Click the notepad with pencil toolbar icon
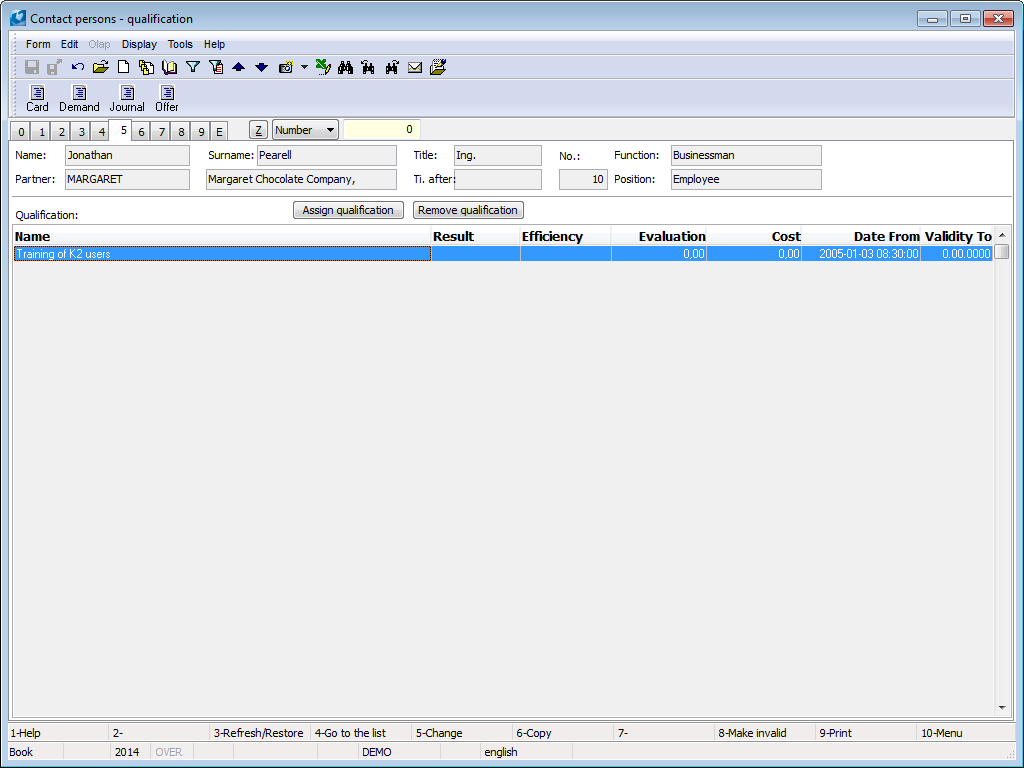 [x=438, y=67]
